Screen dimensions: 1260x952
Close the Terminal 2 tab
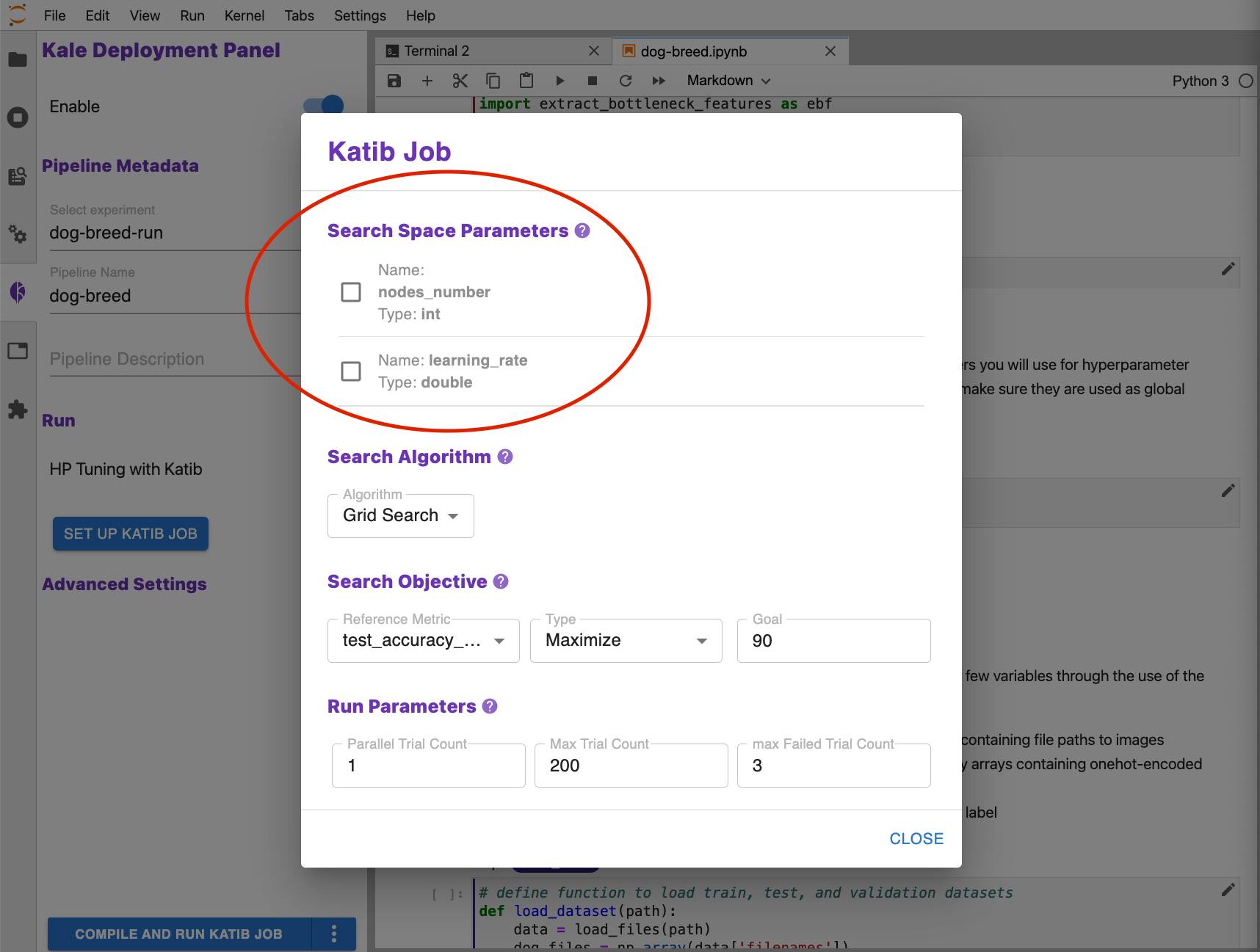[594, 51]
